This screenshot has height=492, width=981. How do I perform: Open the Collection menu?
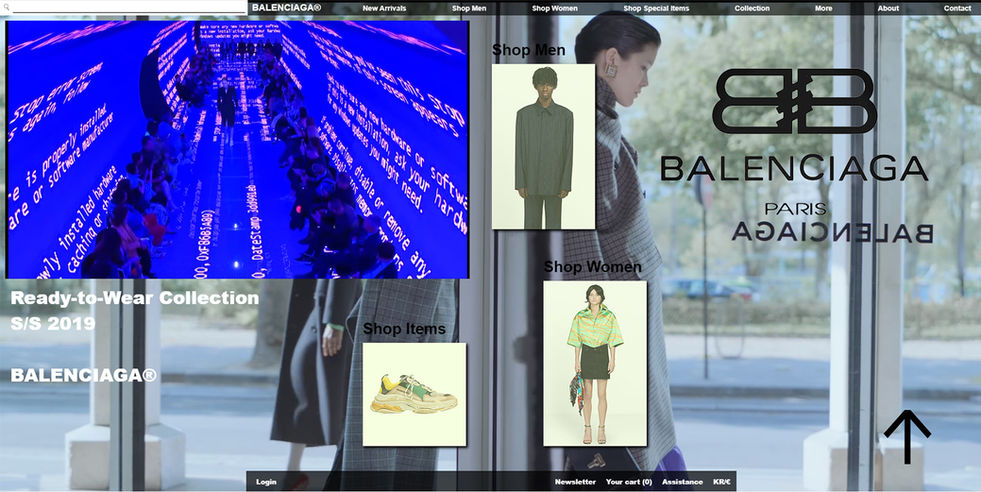tap(752, 8)
